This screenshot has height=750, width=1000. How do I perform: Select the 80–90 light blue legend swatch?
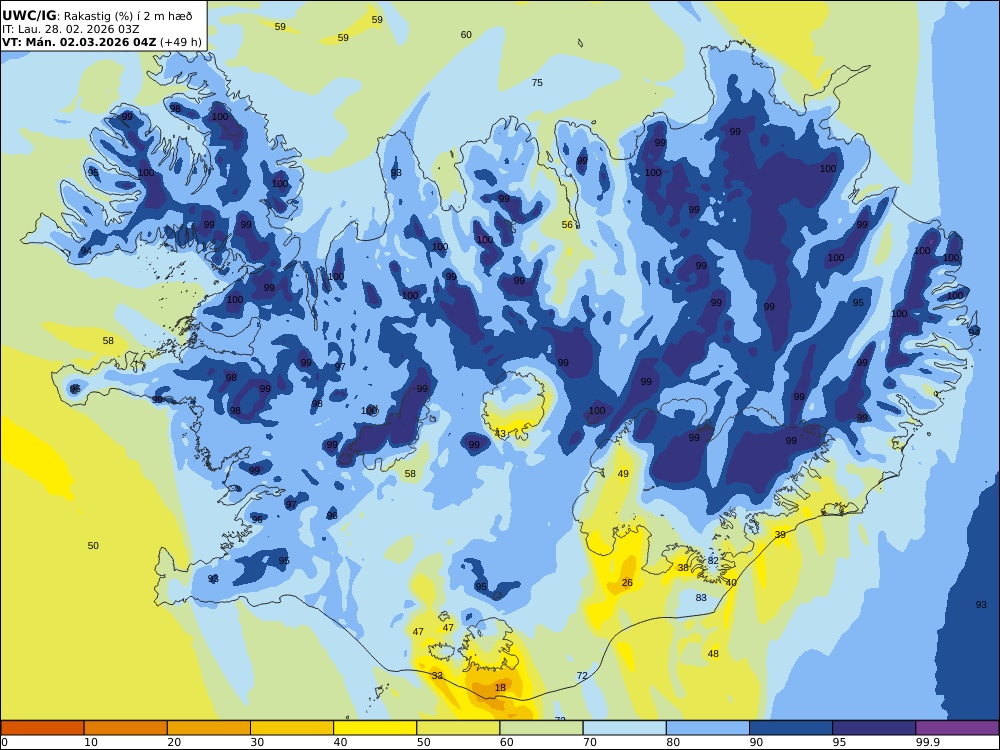708,728
